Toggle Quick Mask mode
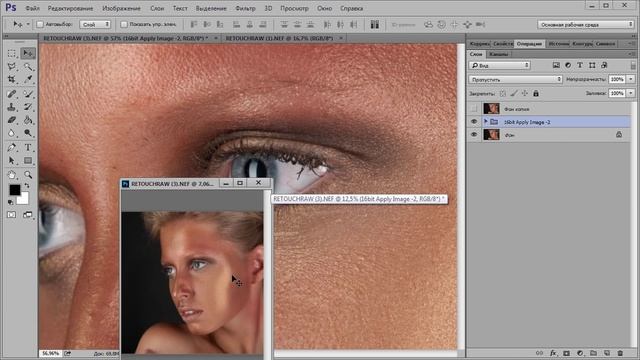 coord(11,215)
